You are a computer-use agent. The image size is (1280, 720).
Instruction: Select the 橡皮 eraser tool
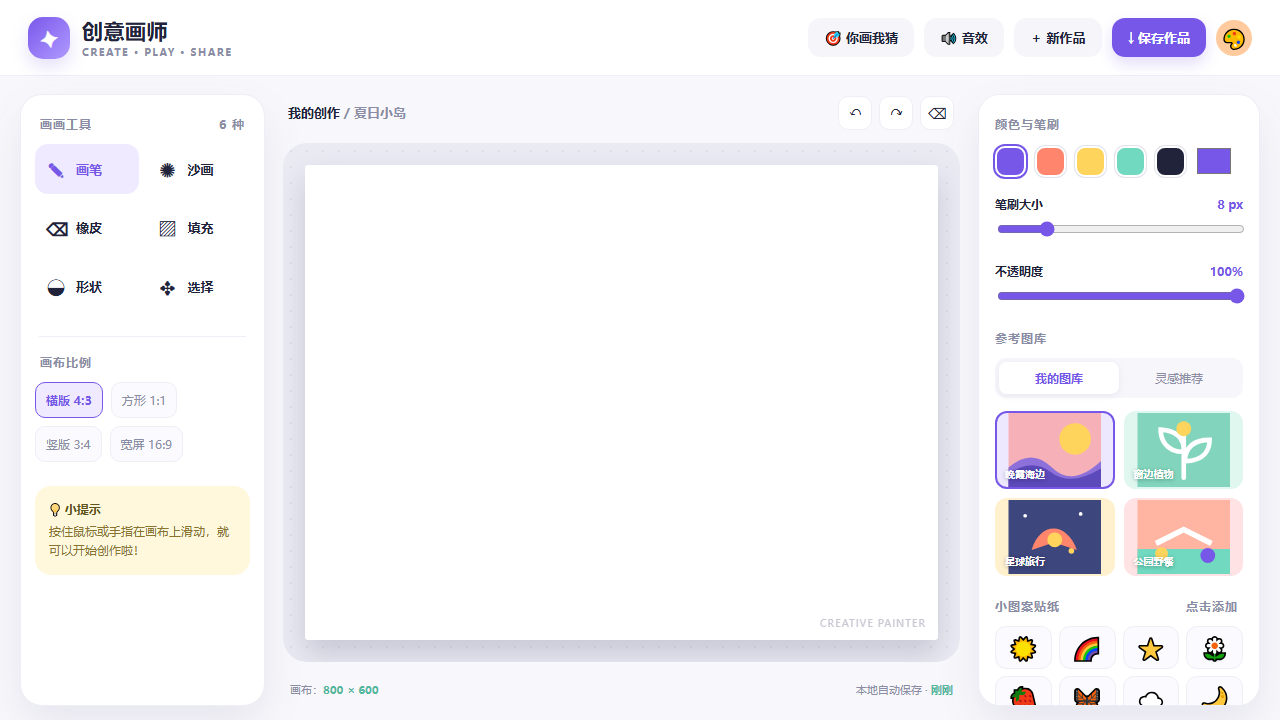[x=87, y=228]
